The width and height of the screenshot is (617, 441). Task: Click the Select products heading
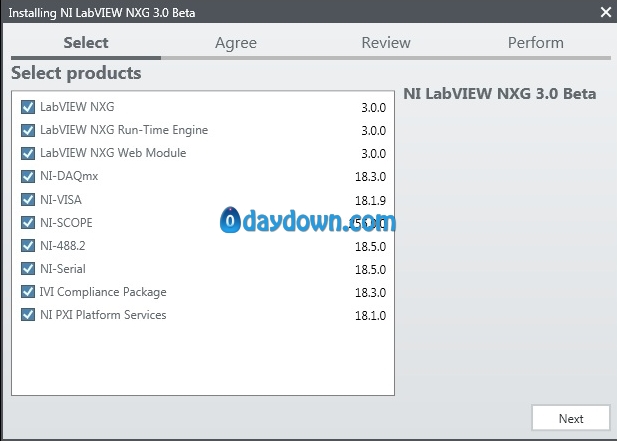click(x=76, y=73)
